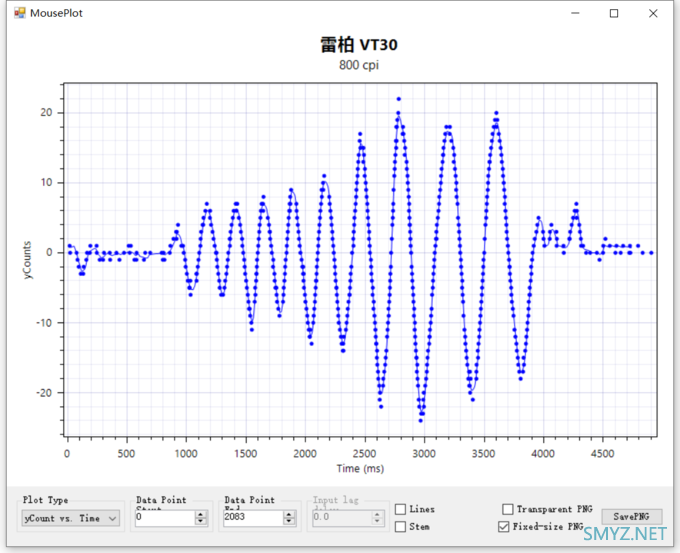Image resolution: width=680 pixels, height=553 pixels.
Task: Increase Data Point End with up arrow
Action: 289,514
